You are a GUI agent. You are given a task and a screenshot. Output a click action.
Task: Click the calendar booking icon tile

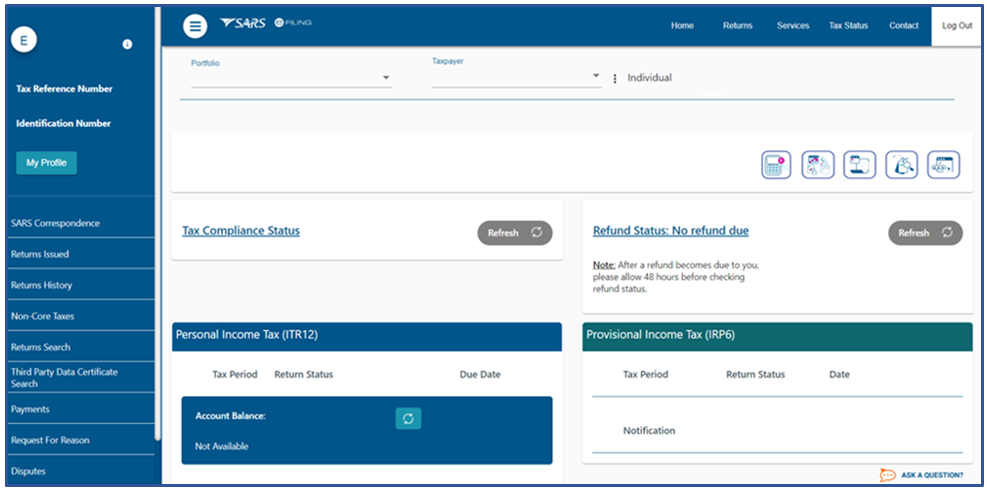point(860,165)
